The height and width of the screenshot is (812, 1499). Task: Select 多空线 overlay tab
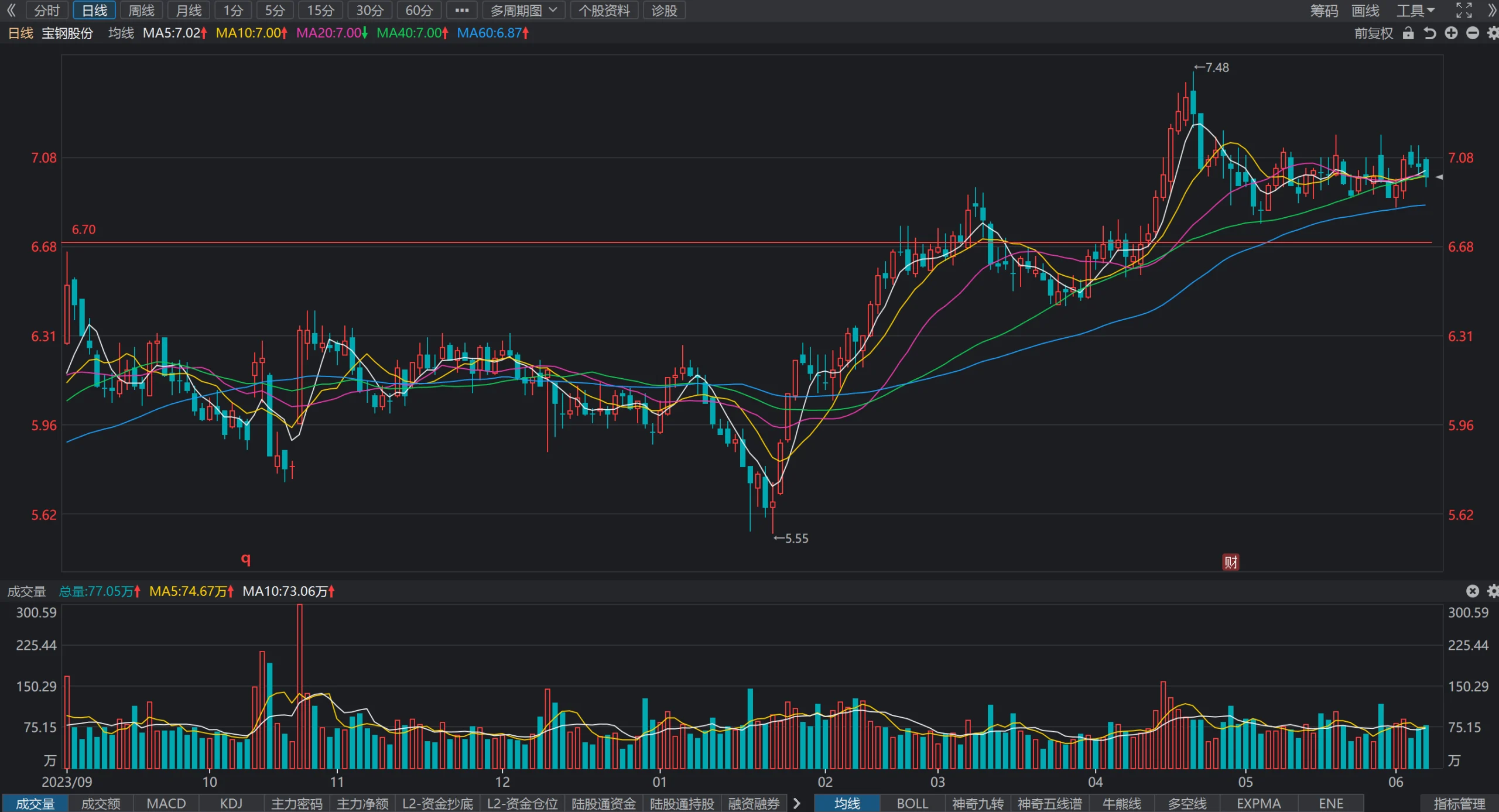pyautogui.click(x=1187, y=804)
